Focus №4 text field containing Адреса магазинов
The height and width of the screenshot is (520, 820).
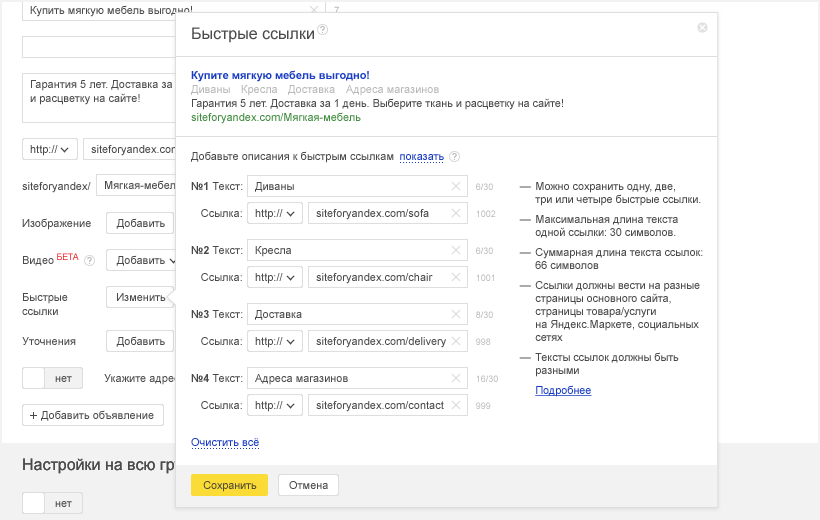coord(357,378)
